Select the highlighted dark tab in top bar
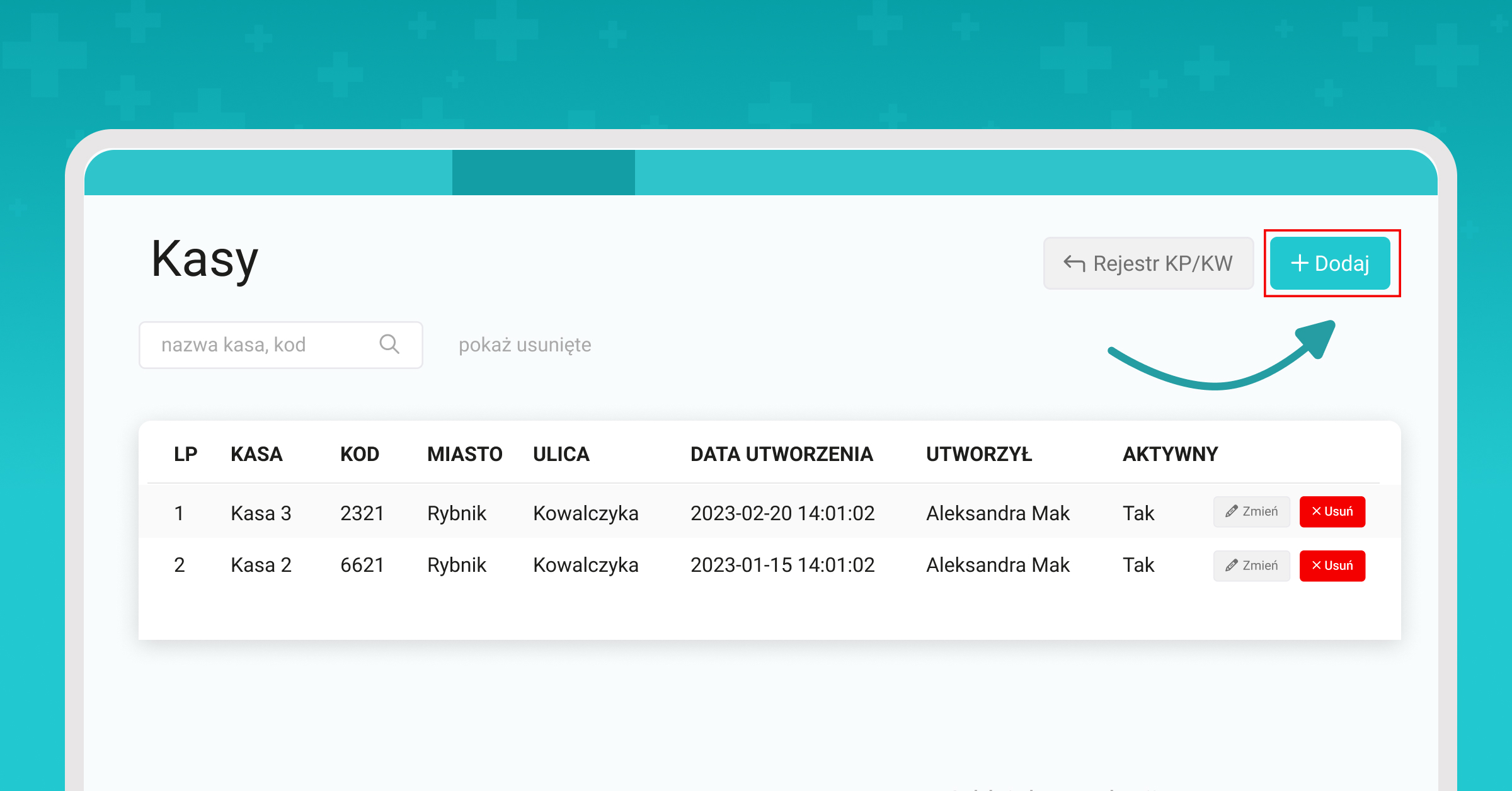 pyautogui.click(x=543, y=172)
